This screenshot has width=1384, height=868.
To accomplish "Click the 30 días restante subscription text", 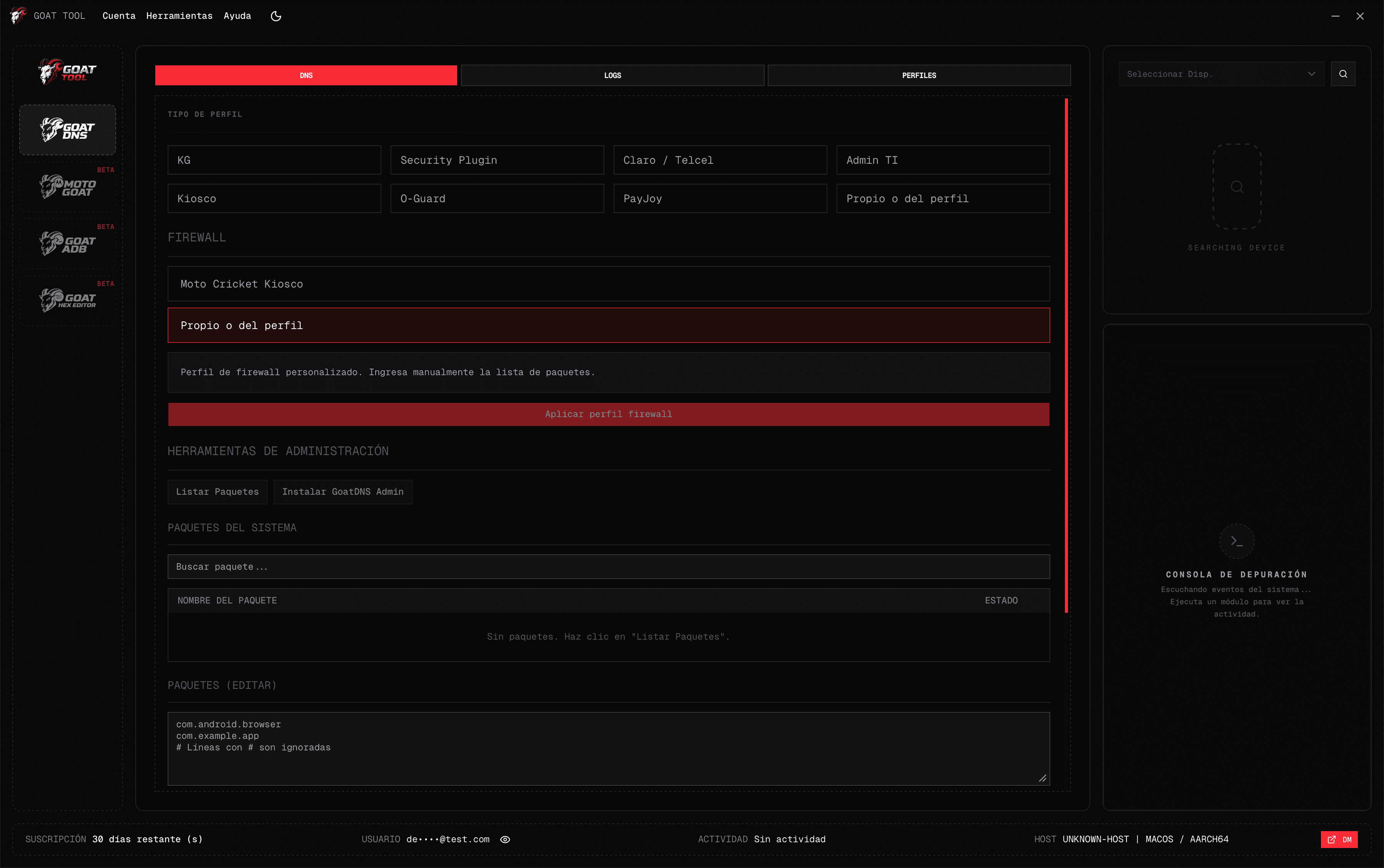I will [x=148, y=839].
